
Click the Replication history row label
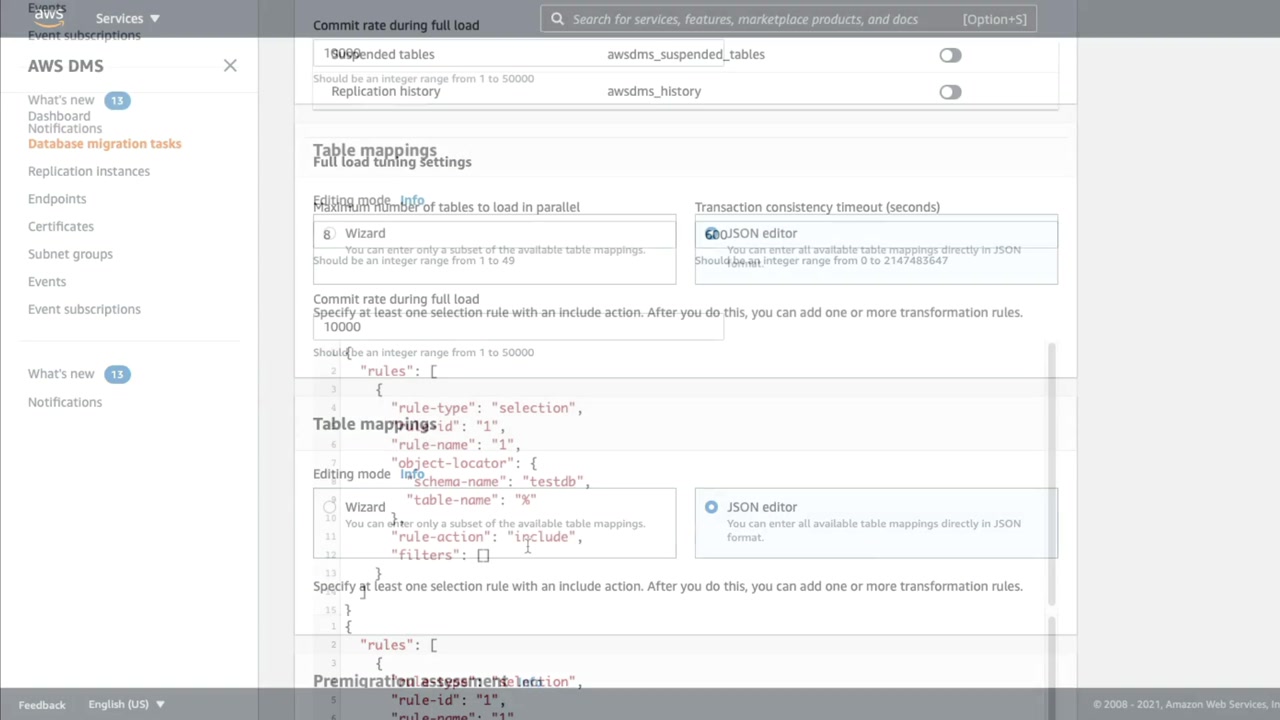tap(386, 91)
